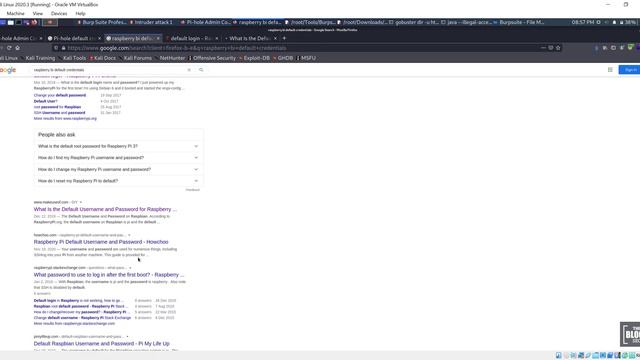640x360 pixels.
Task: Open the Kali Forums bookmark
Action: (136, 58)
